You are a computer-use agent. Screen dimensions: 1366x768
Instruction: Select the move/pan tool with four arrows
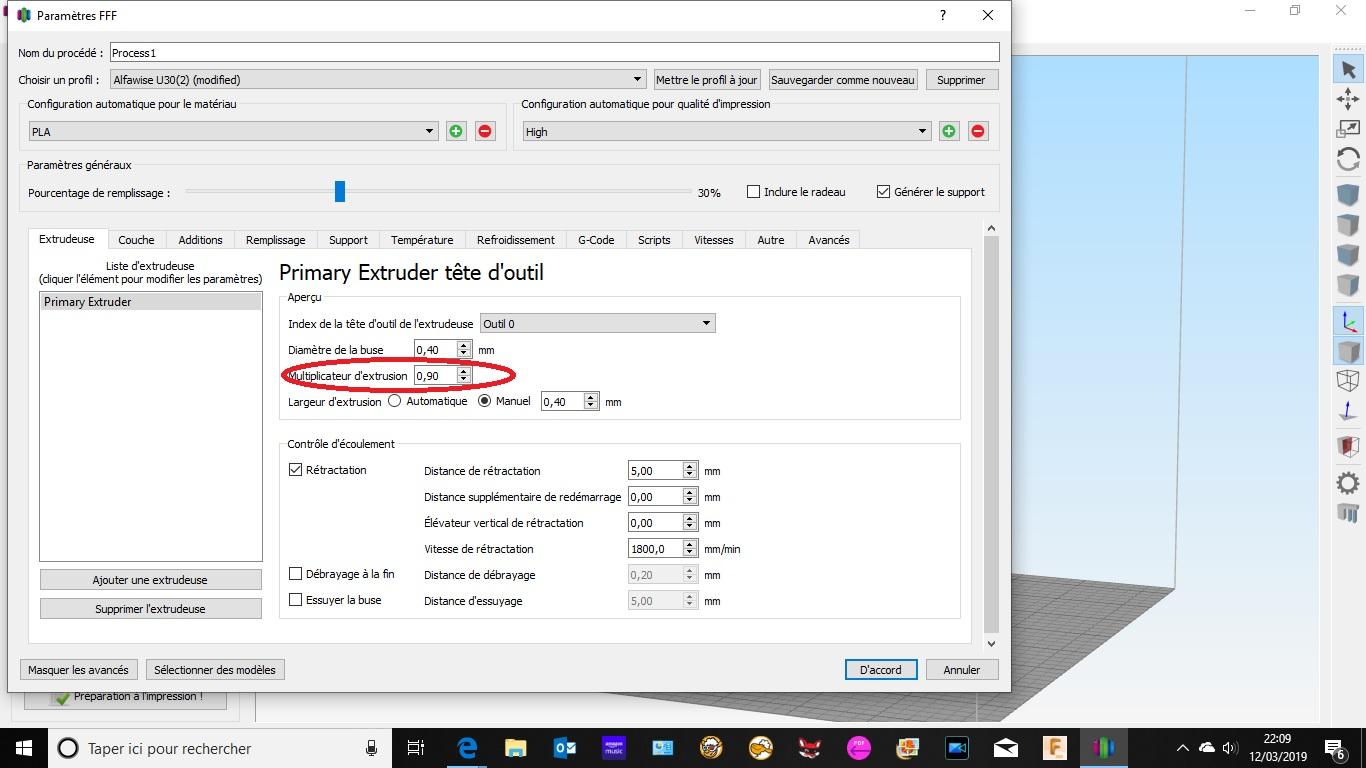[x=1348, y=98]
